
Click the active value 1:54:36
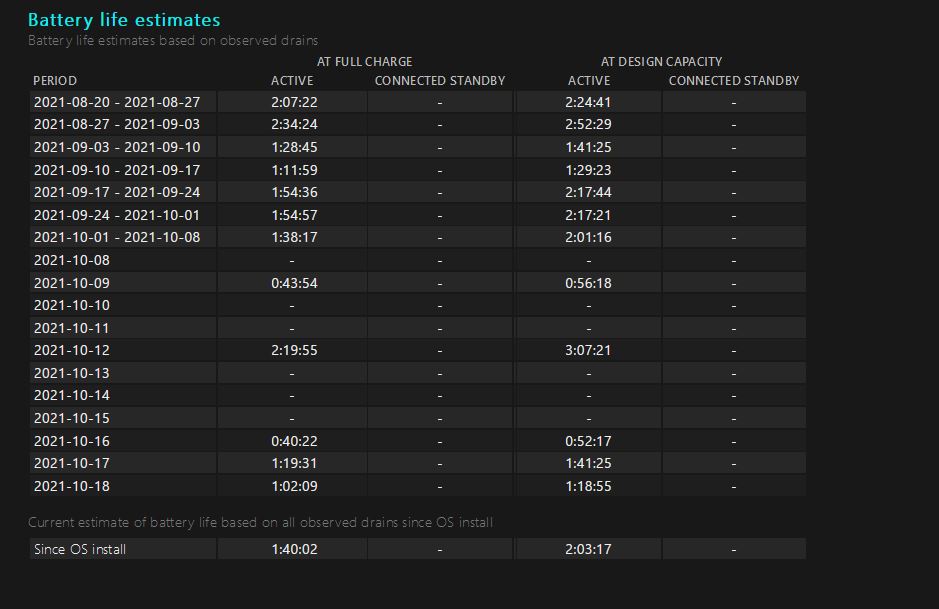coord(294,192)
